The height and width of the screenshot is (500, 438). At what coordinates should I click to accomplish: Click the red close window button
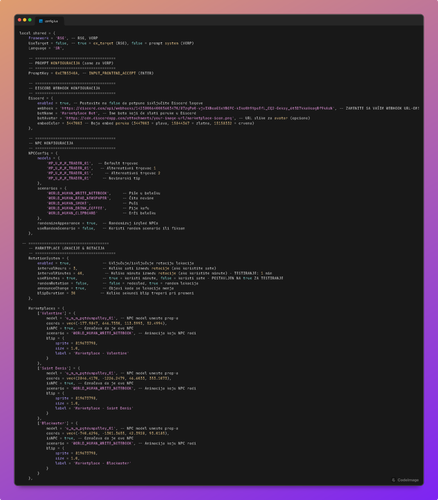pos(20,20)
